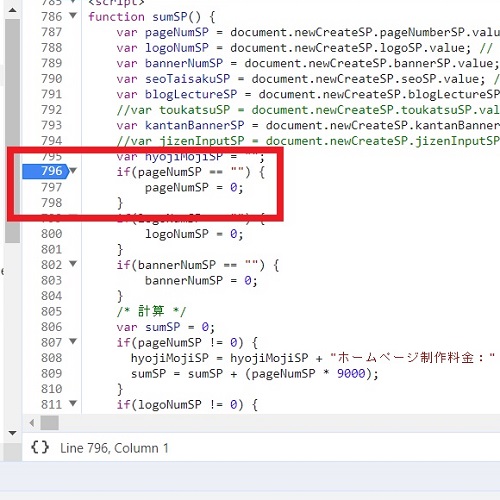500x500 pixels.
Task: Remove the breakpoint on line 796
Action: tap(46, 171)
